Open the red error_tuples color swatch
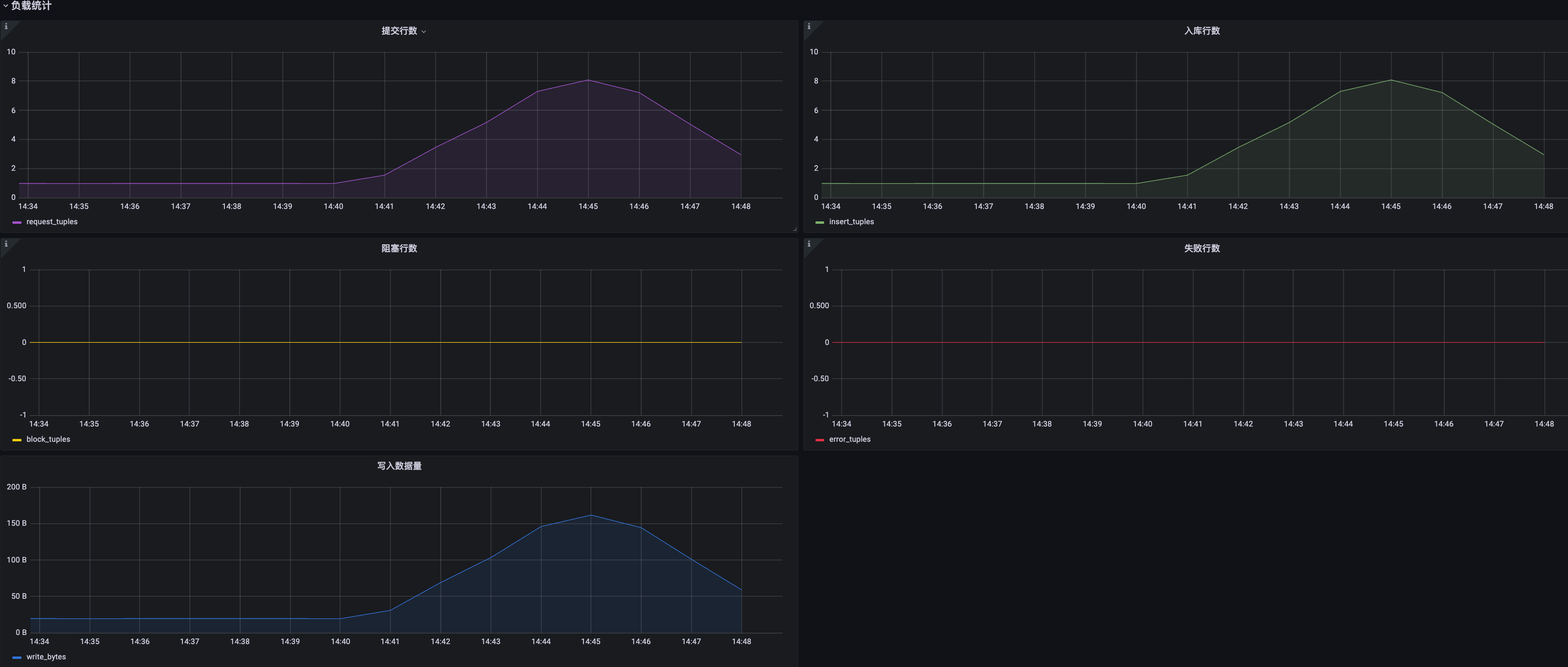Screen dimensions: 1568x667 819,440
